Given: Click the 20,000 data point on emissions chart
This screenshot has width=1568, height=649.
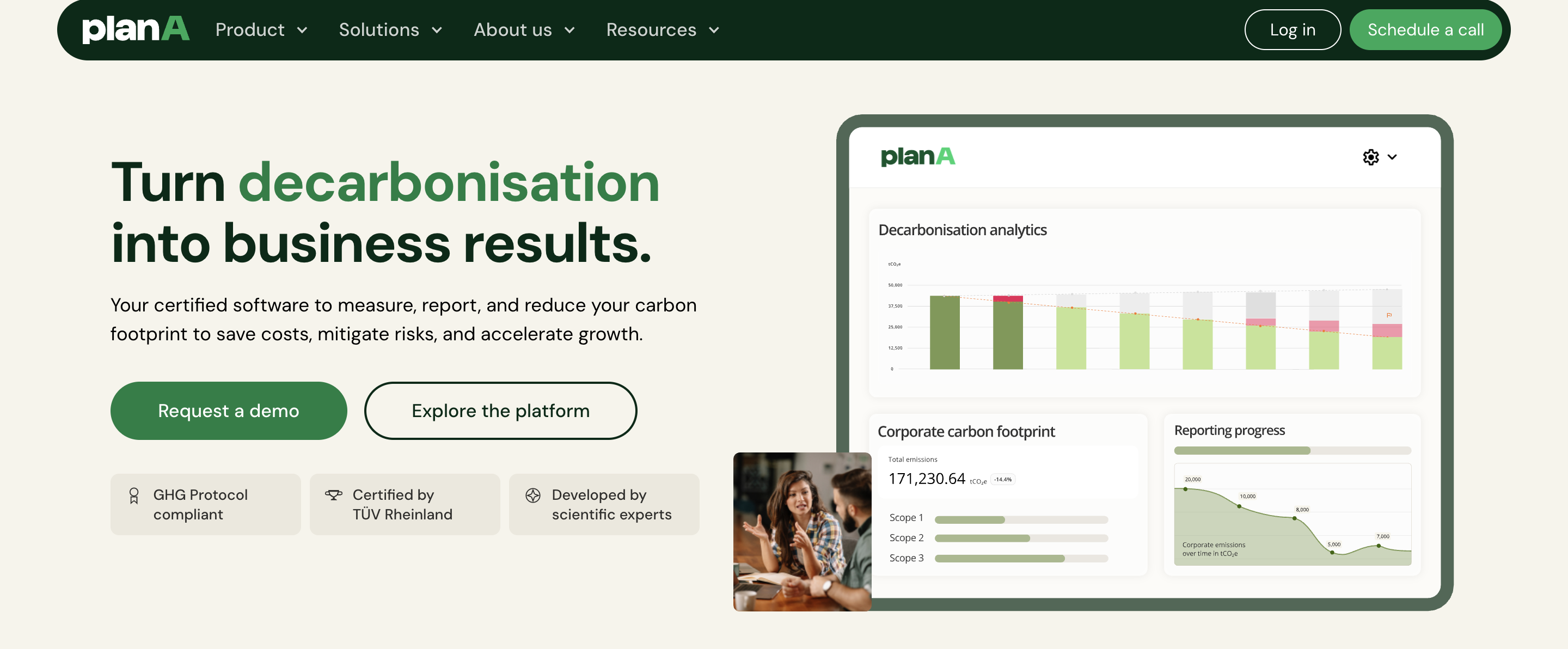Looking at the screenshot, I should point(1185,489).
